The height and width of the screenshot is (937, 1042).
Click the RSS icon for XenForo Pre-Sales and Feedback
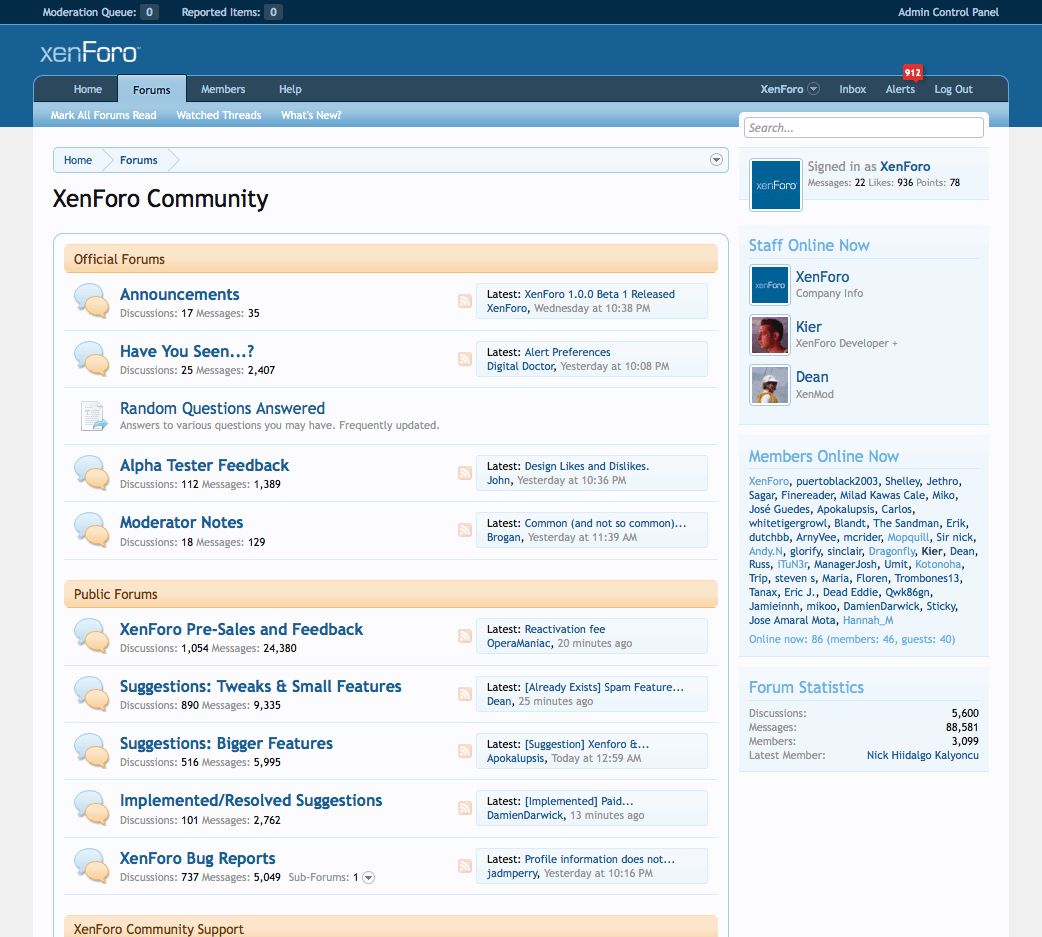pos(464,636)
